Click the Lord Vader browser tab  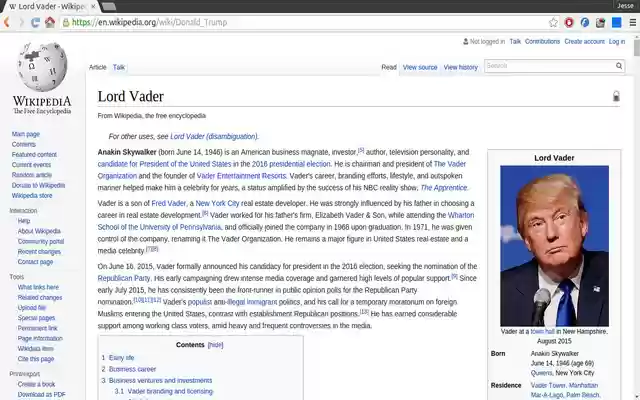[49, 7]
